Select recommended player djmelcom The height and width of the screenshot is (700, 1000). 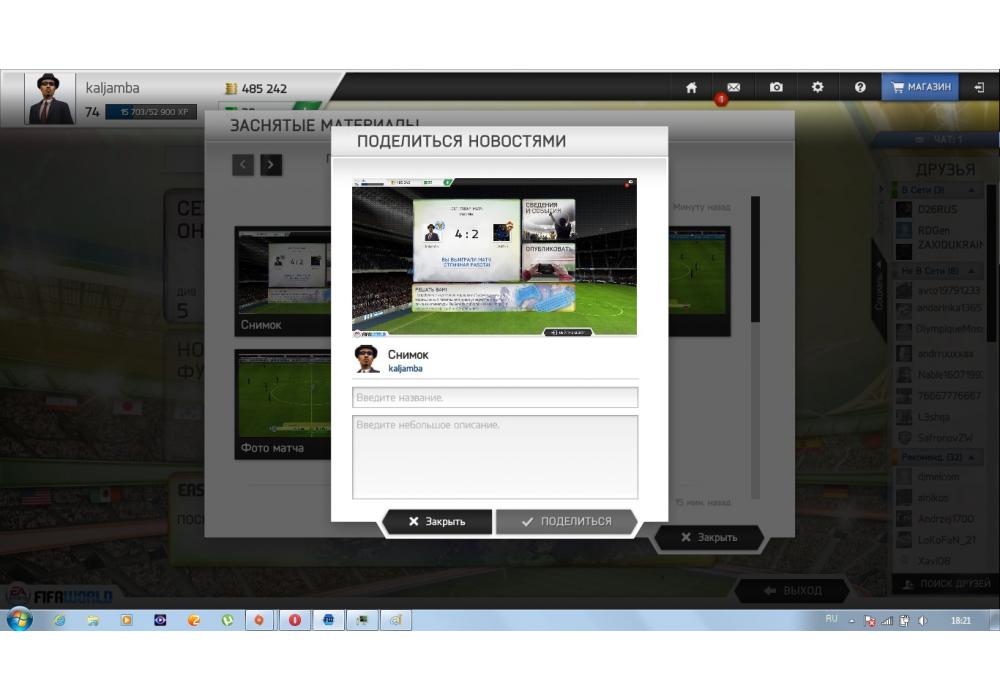(x=938, y=476)
